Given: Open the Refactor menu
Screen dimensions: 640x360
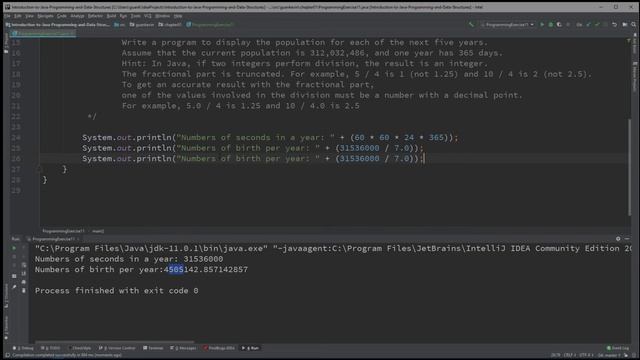Looking at the screenshot, I should click(95, 16).
